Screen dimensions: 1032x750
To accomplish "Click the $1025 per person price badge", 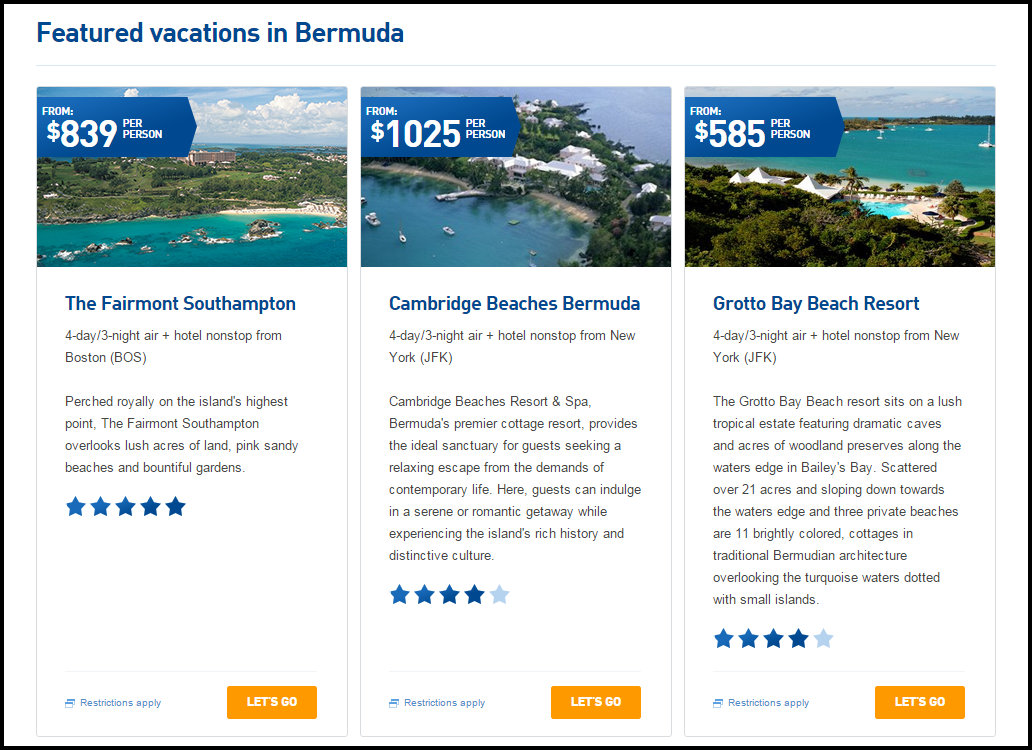I will tap(438, 128).
